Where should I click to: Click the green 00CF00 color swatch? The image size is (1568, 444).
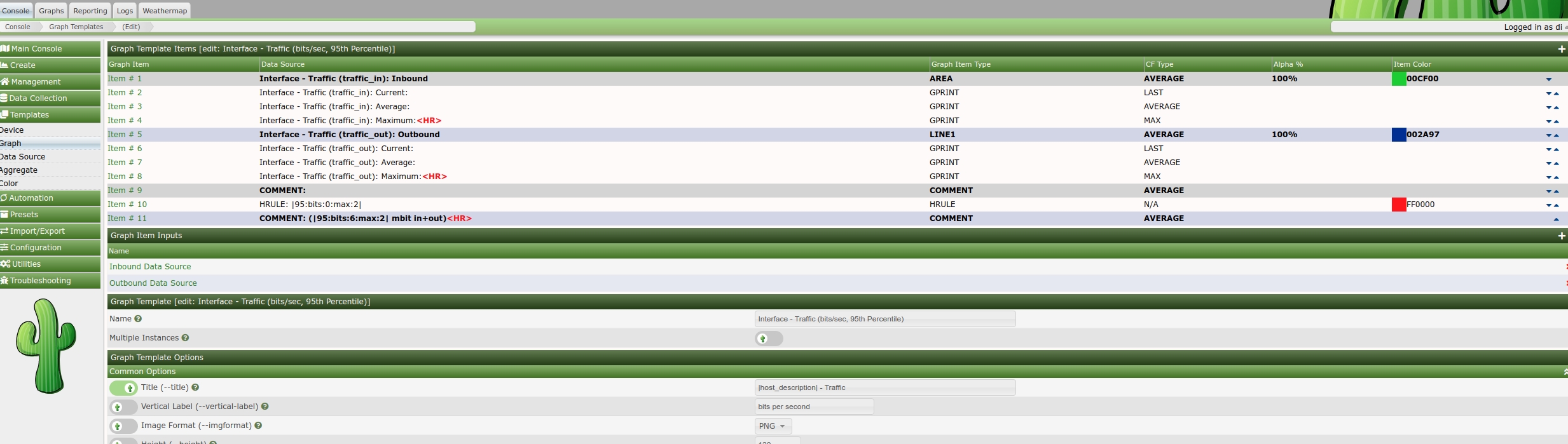click(x=1399, y=79)
